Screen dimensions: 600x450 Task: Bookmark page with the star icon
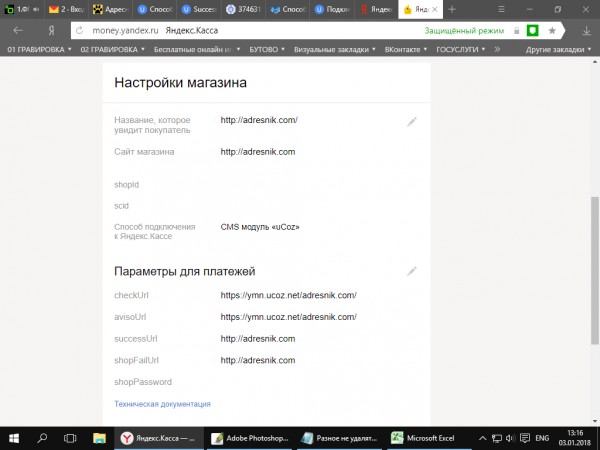coord(552,31)
